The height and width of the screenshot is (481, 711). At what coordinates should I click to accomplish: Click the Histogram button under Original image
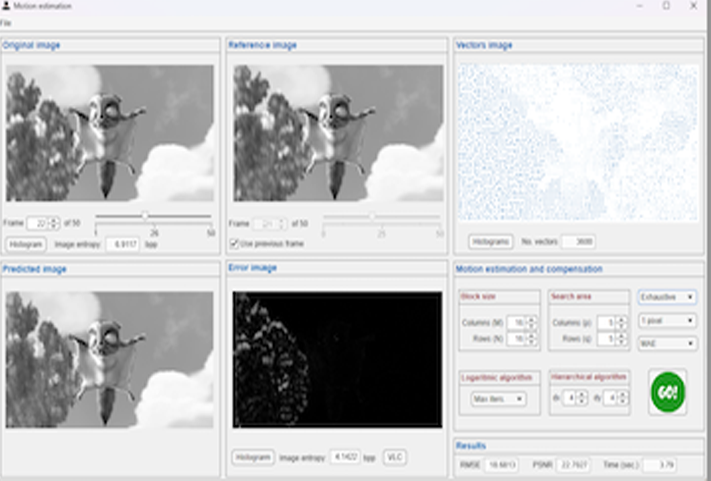(x=26, y=244)
